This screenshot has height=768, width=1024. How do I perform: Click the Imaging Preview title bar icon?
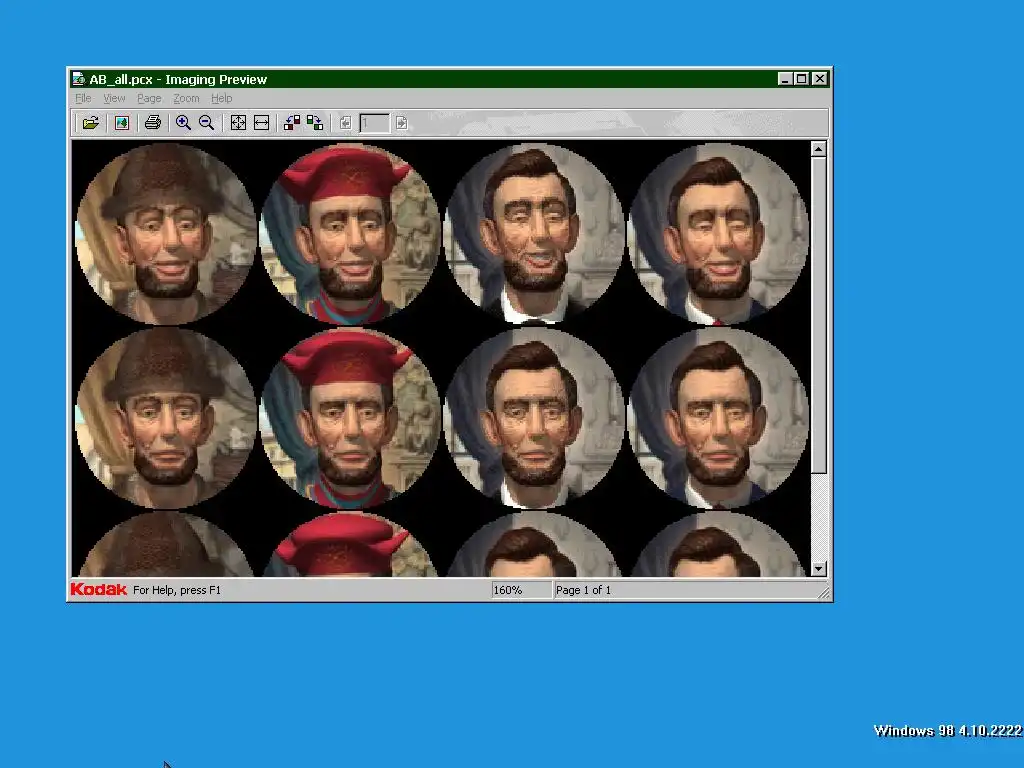click(78, 79)
